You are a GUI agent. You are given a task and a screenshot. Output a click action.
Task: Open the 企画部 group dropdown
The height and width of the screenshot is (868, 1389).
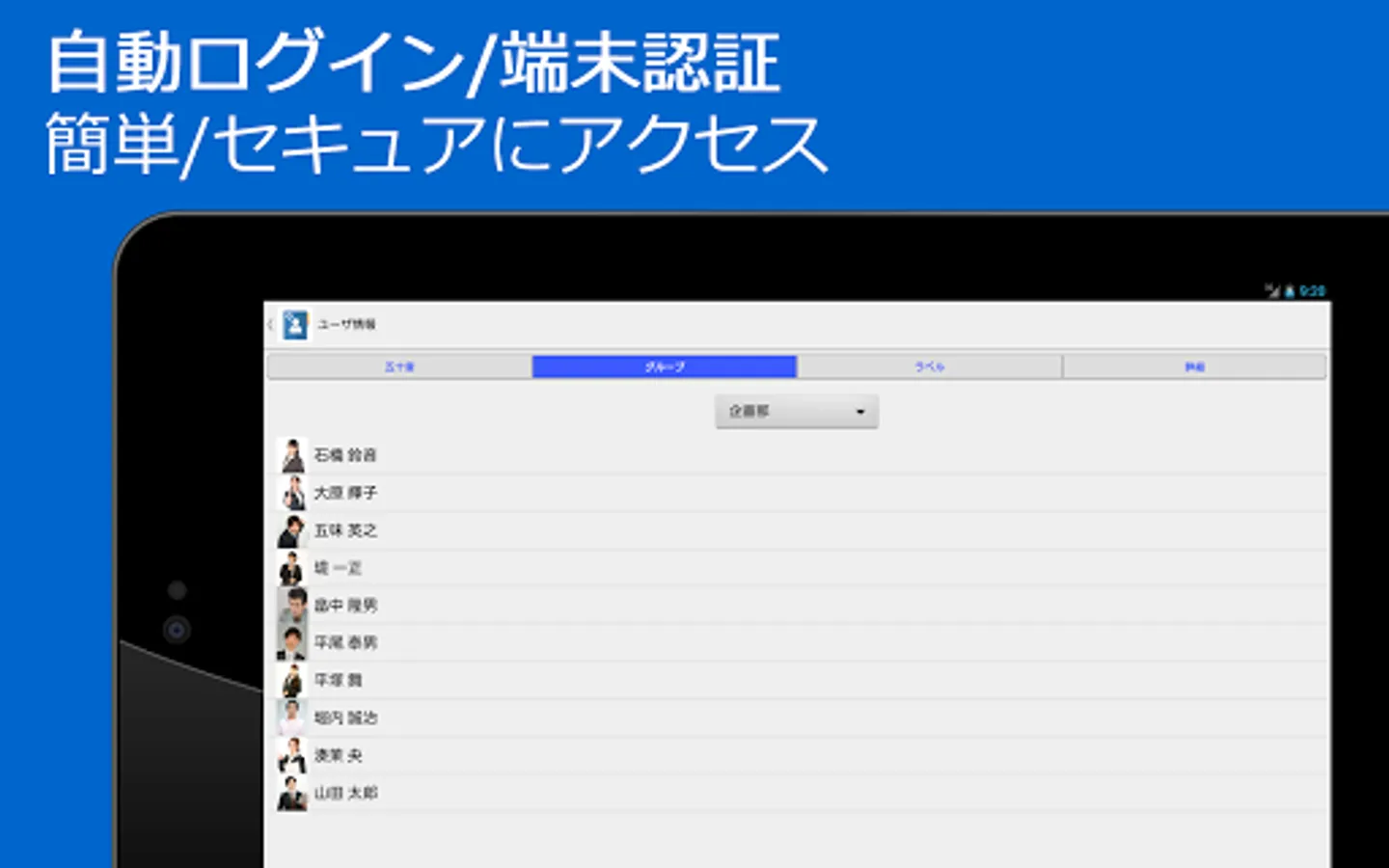coord(797,412)
